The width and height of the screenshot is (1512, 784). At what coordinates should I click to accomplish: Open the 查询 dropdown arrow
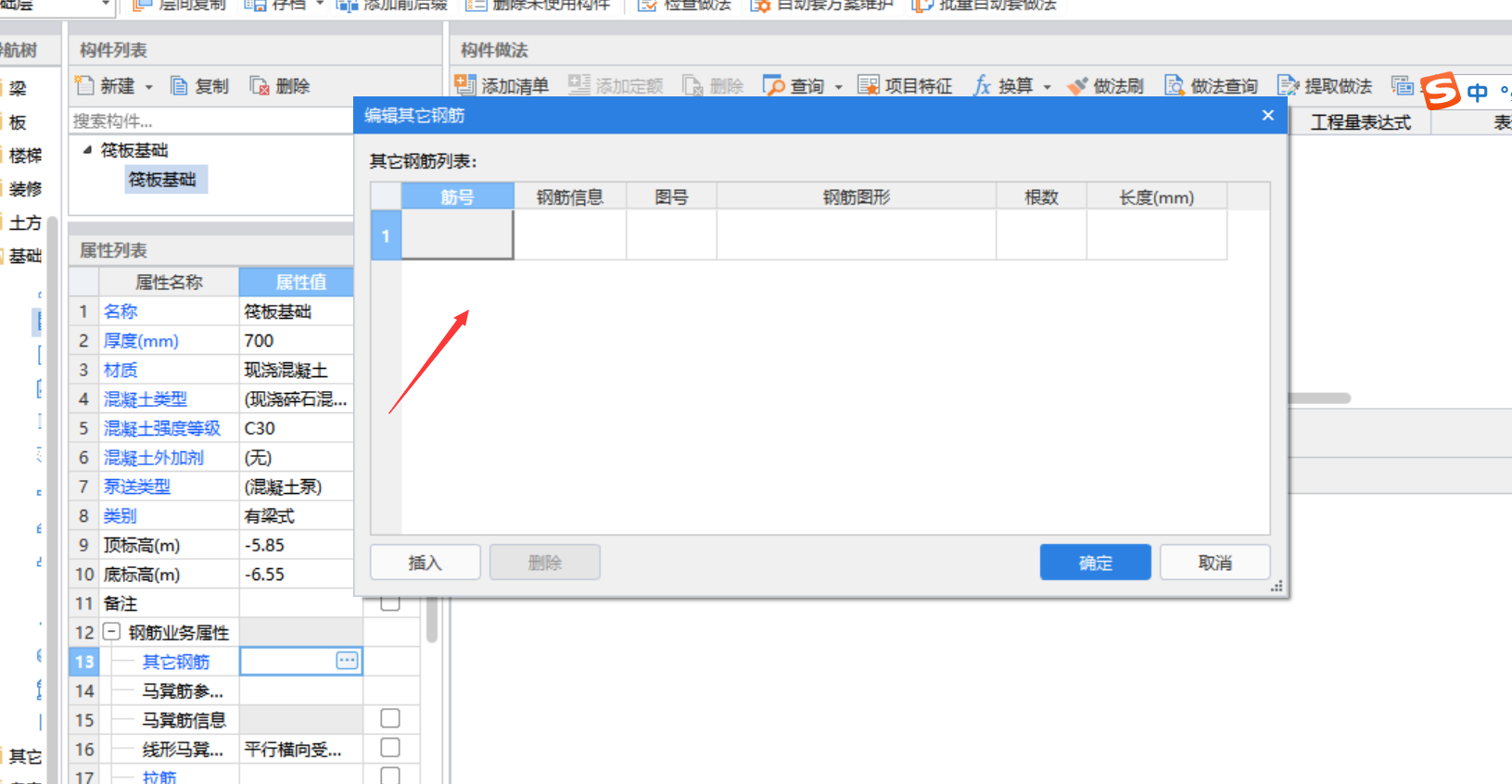point(839,87)
